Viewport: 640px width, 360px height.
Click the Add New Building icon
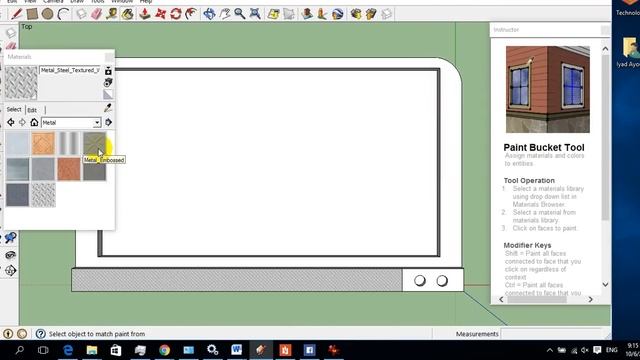pyautogui.click(x=307, y=14)
